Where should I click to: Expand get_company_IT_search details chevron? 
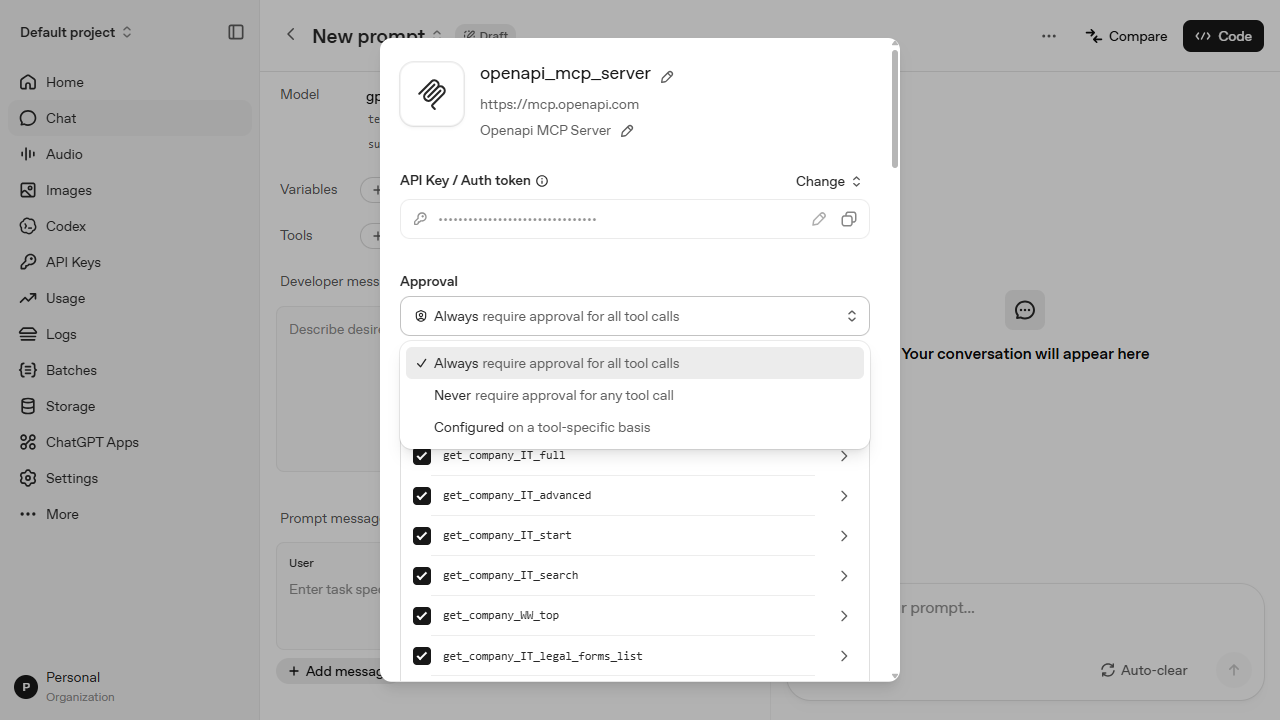coord(844,576)
